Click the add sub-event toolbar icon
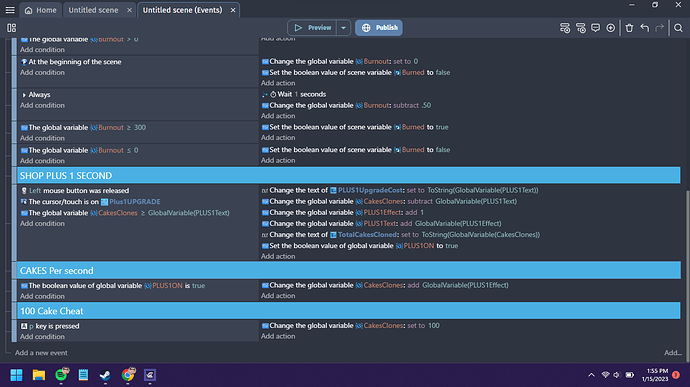Image resolution: width=690 pixels, height=387 pixels. tap(580, 28)
